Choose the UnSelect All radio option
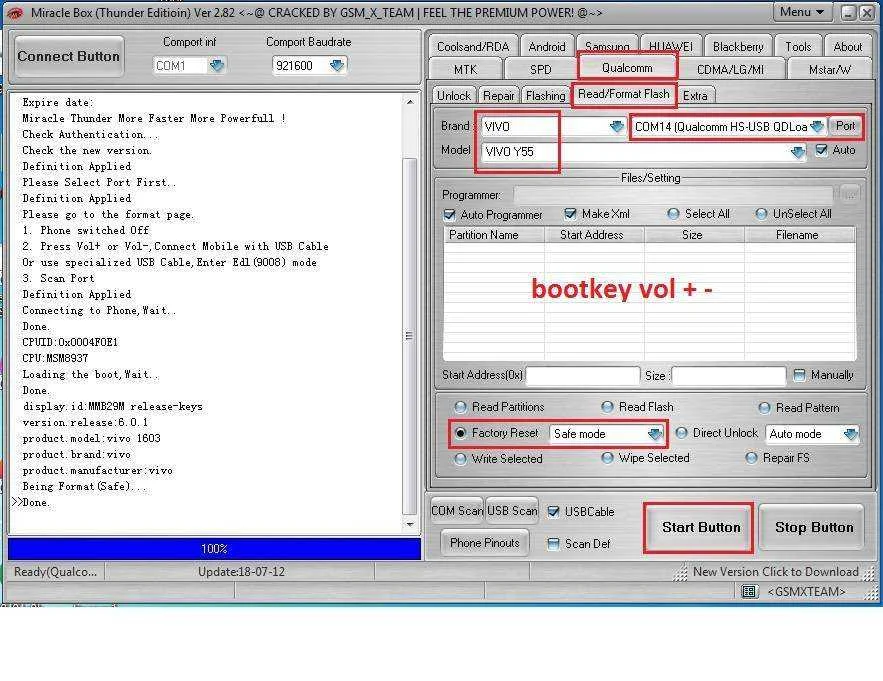The height and width of the screenshot is (681, 883). (x=761, y=213)
